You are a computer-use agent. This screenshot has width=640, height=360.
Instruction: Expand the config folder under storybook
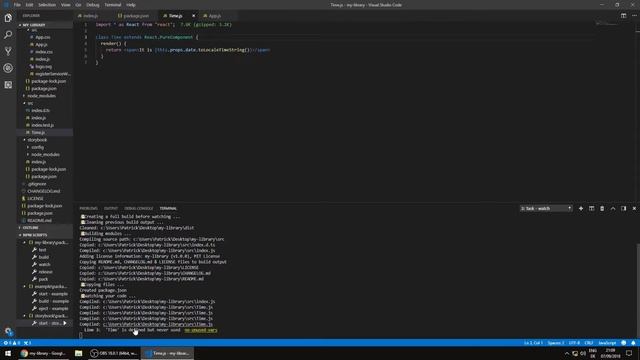[x=37, y=147]
